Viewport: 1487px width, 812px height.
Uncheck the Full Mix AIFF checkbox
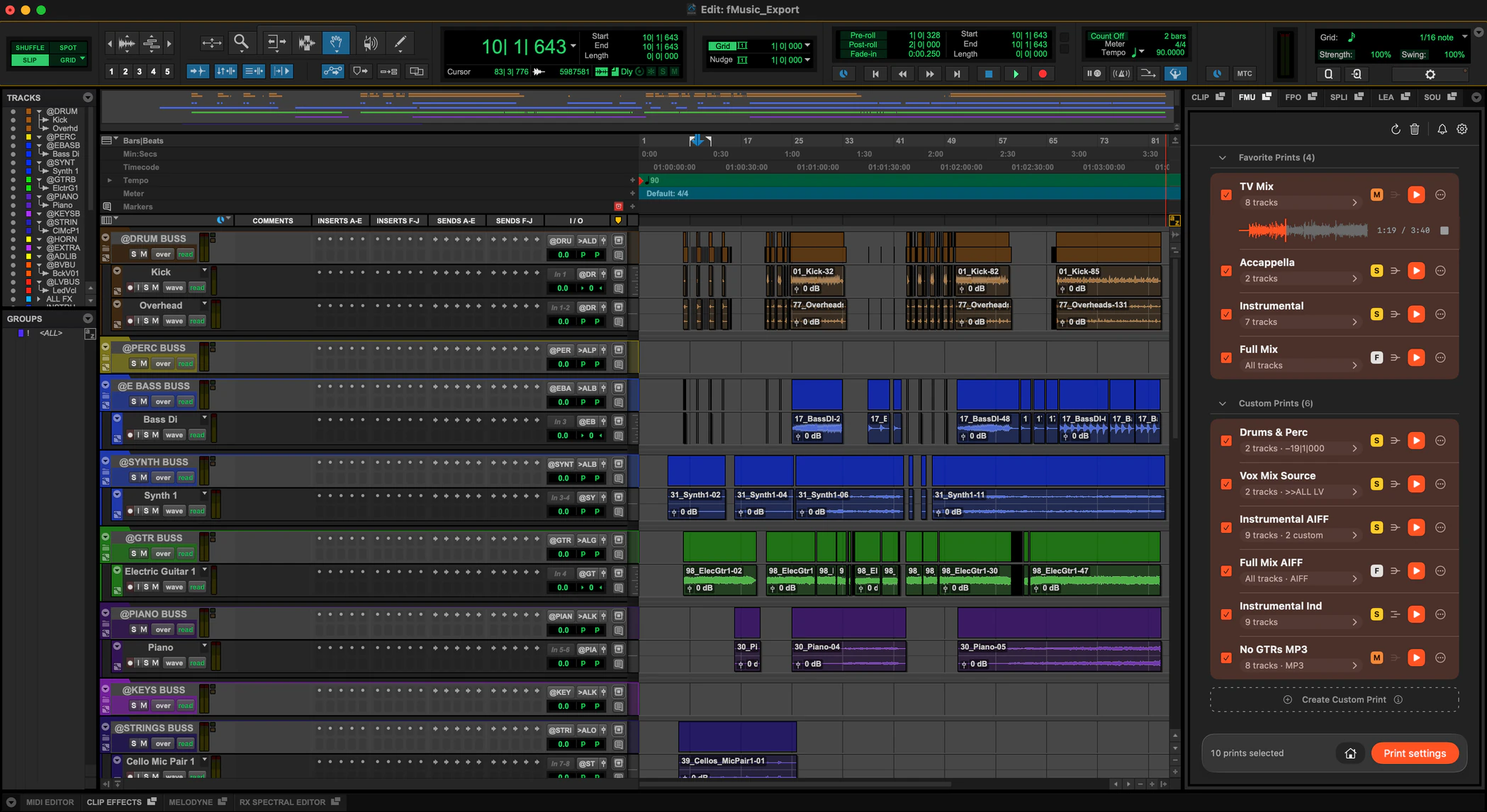pos(1226,571)
